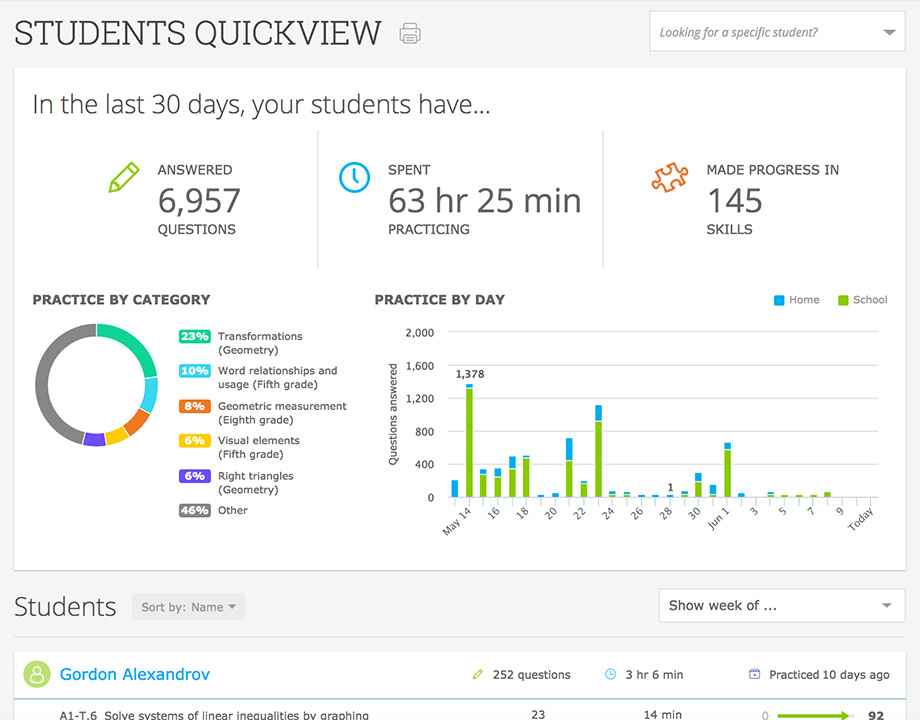Toggle the Home series in the legend

click(x=797, y=299)
